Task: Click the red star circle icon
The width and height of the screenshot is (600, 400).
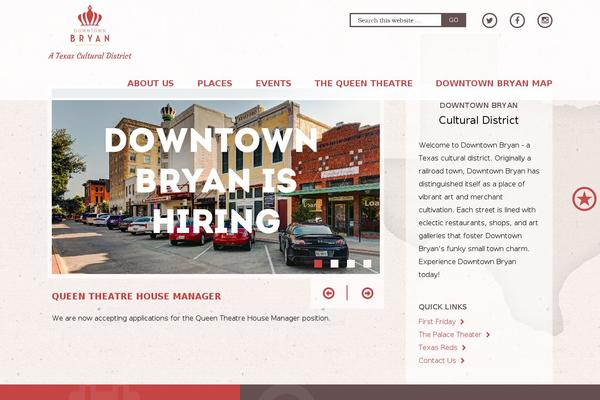Action: (x=584, y=199)
